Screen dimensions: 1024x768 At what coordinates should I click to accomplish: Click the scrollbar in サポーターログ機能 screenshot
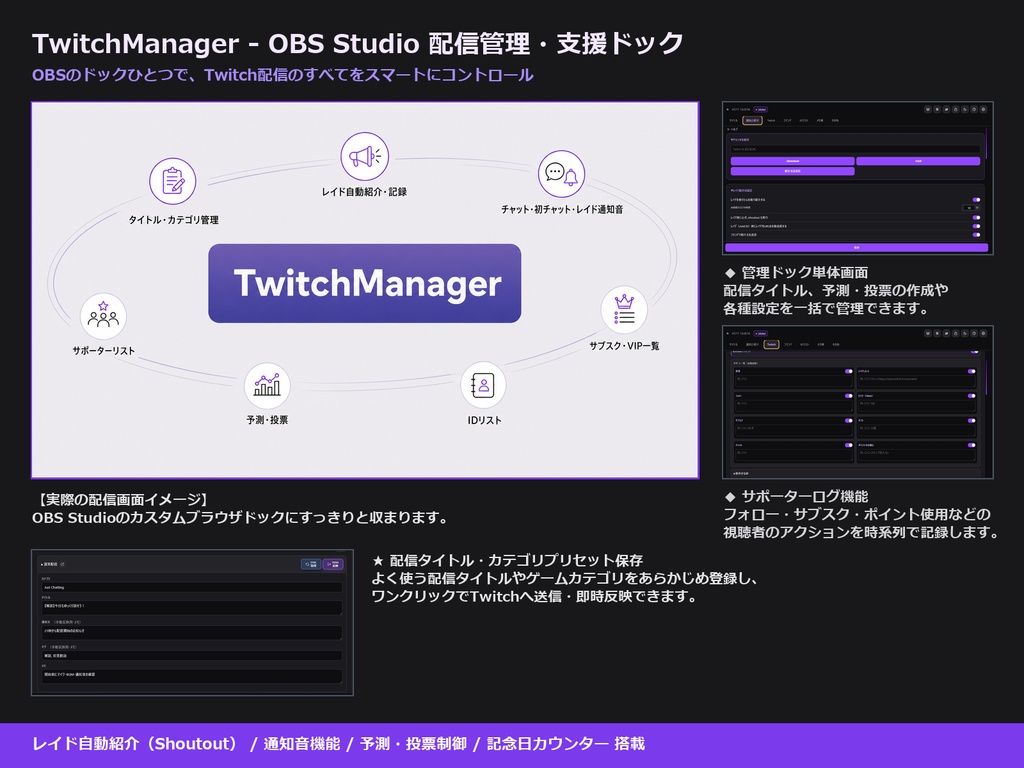(987, 377)
